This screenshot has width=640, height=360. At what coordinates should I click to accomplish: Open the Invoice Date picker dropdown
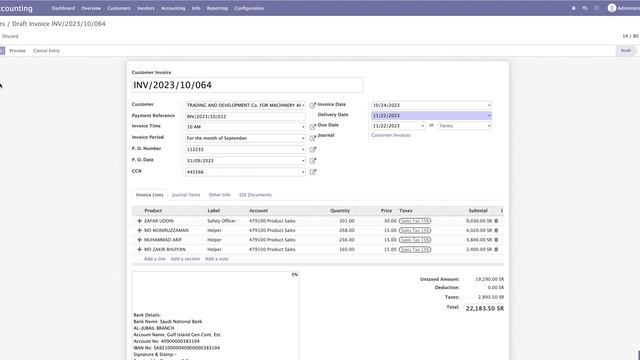489,105
